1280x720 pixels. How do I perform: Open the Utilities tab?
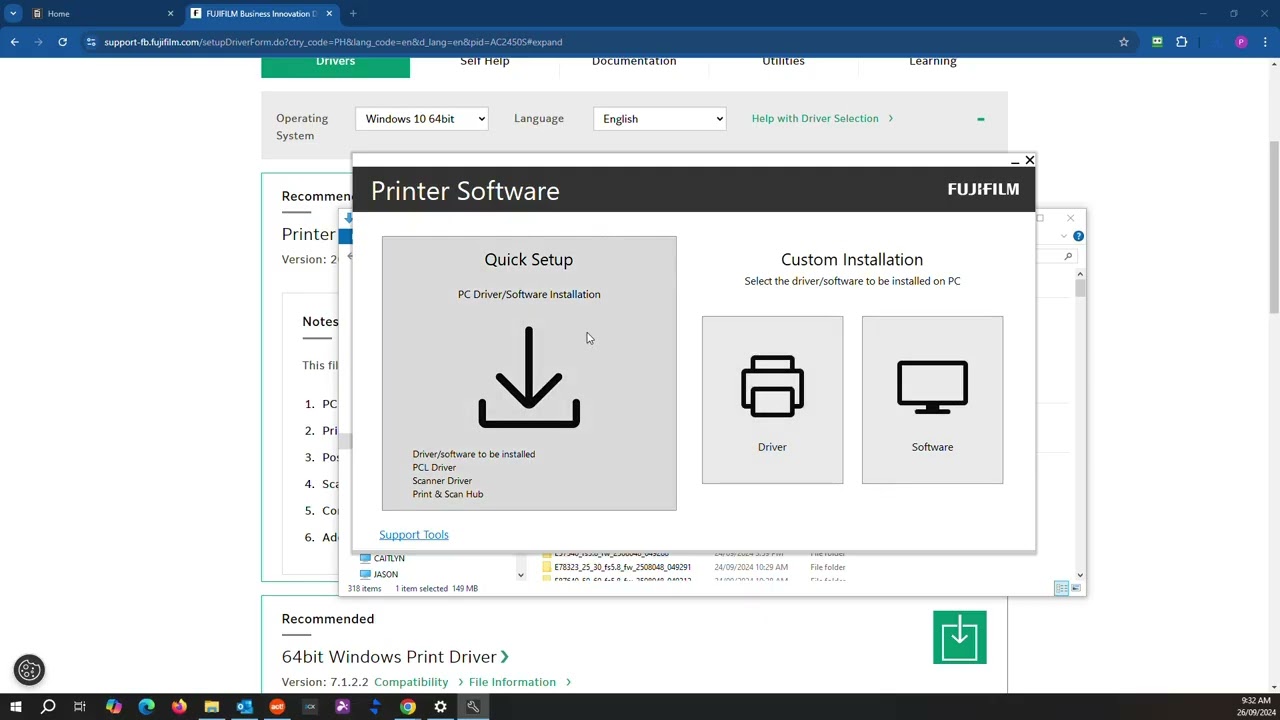coord(783,62)
